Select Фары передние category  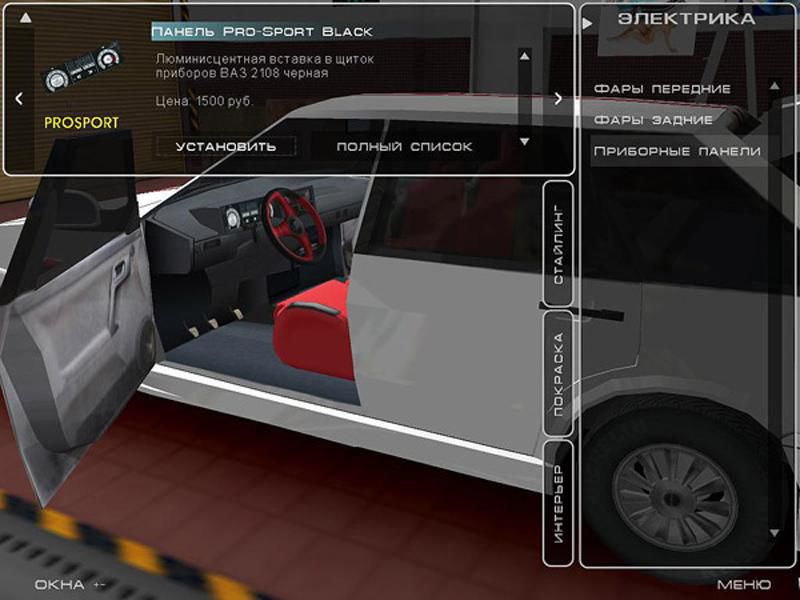[x=662, y=89]
